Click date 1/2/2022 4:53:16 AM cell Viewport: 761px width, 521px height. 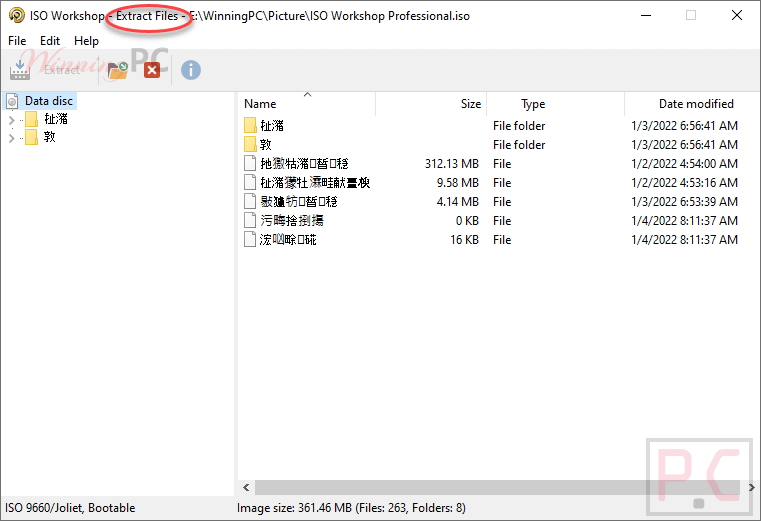coord(684,183)
